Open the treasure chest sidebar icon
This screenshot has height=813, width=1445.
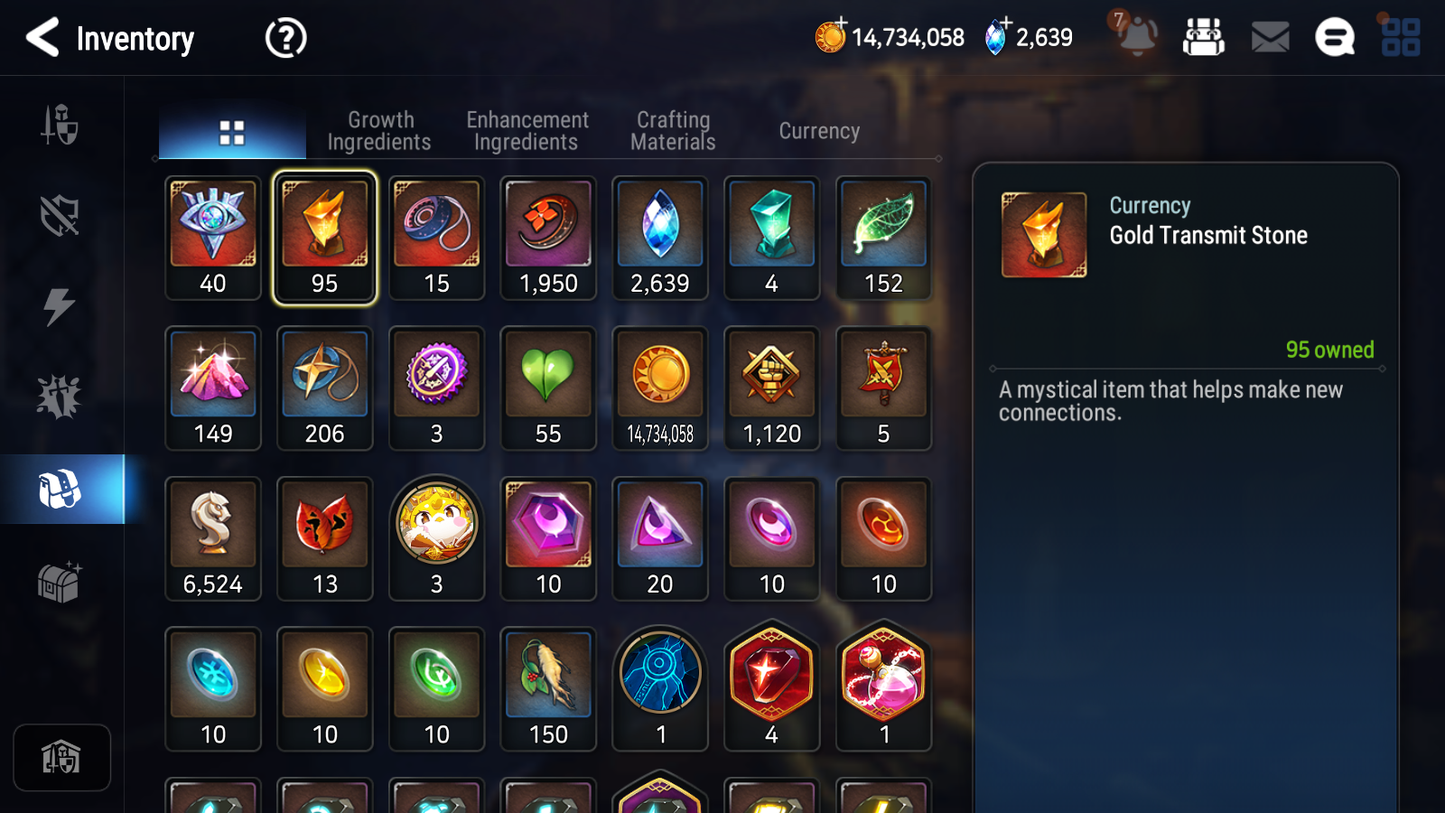(59, 581)
